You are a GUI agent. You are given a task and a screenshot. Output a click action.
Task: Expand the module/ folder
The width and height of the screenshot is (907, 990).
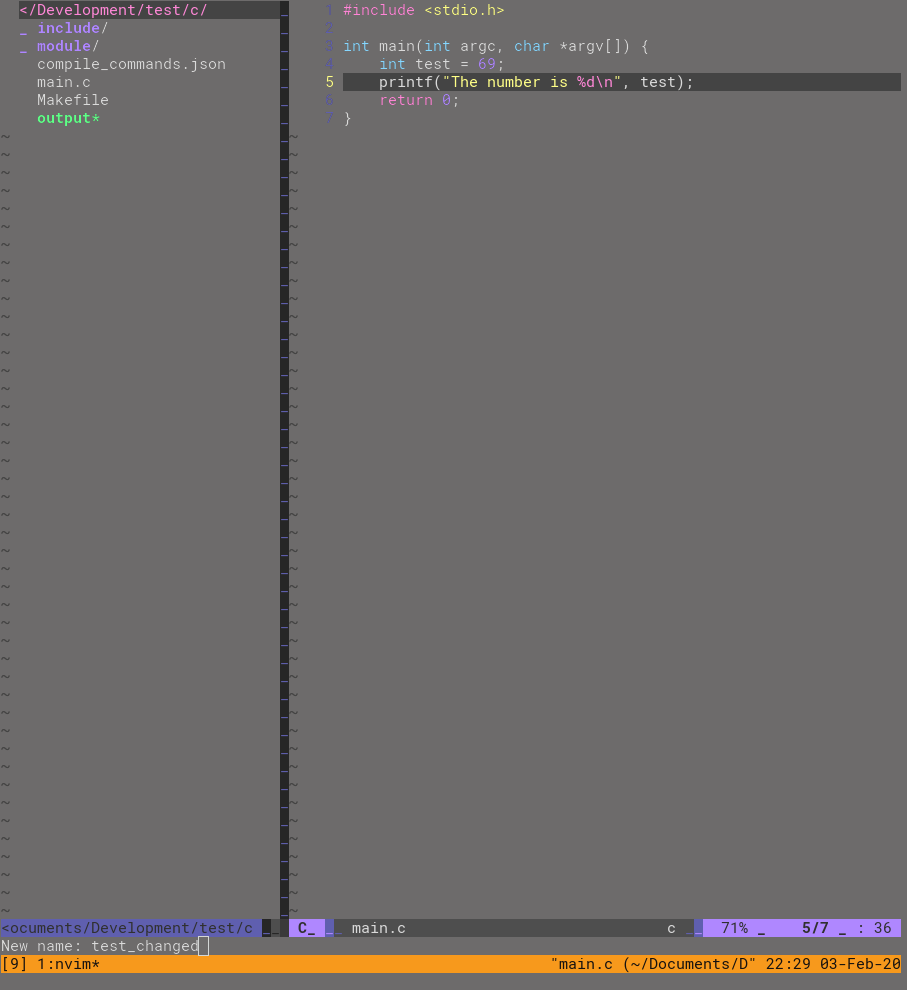(x=68, y=46)
